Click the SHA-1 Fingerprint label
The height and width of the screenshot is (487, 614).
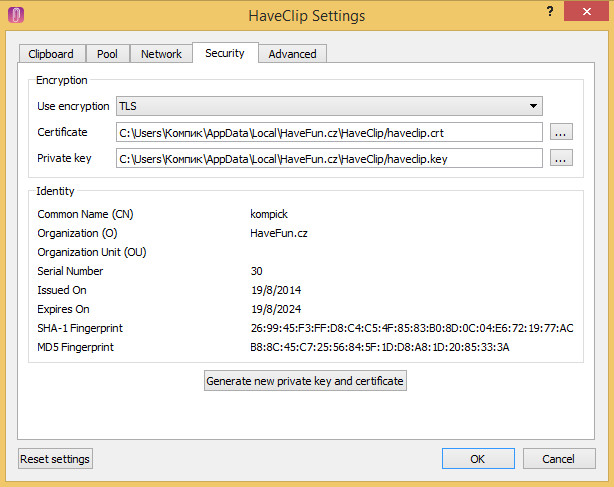pyautogui.click(x=80, y=328)
